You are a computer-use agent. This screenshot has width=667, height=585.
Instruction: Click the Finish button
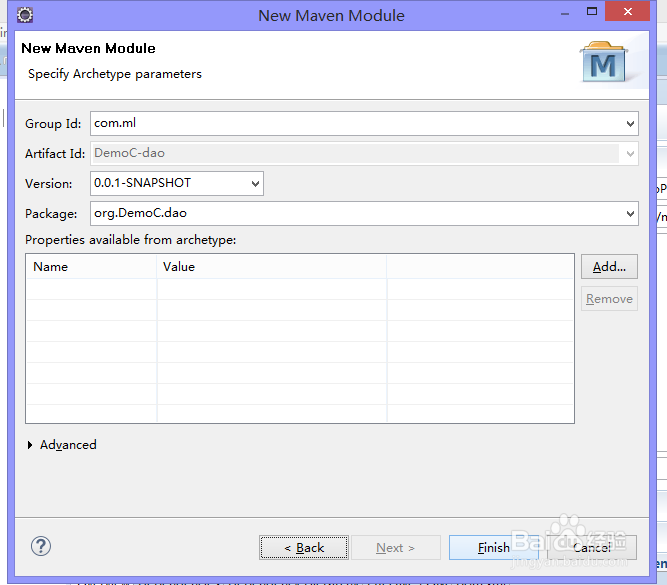tap(493, 548)
